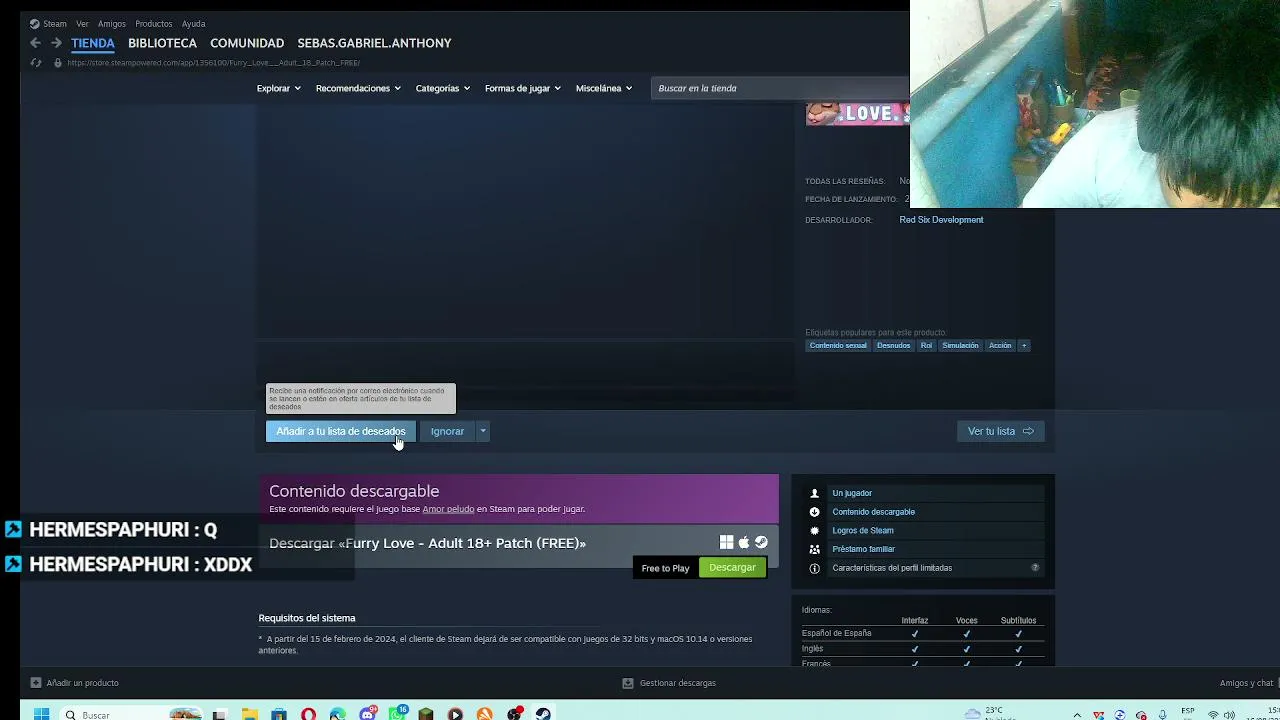Open the Productos menu
The height and width of the screenshot is (720, 1280).
(154, 23)
